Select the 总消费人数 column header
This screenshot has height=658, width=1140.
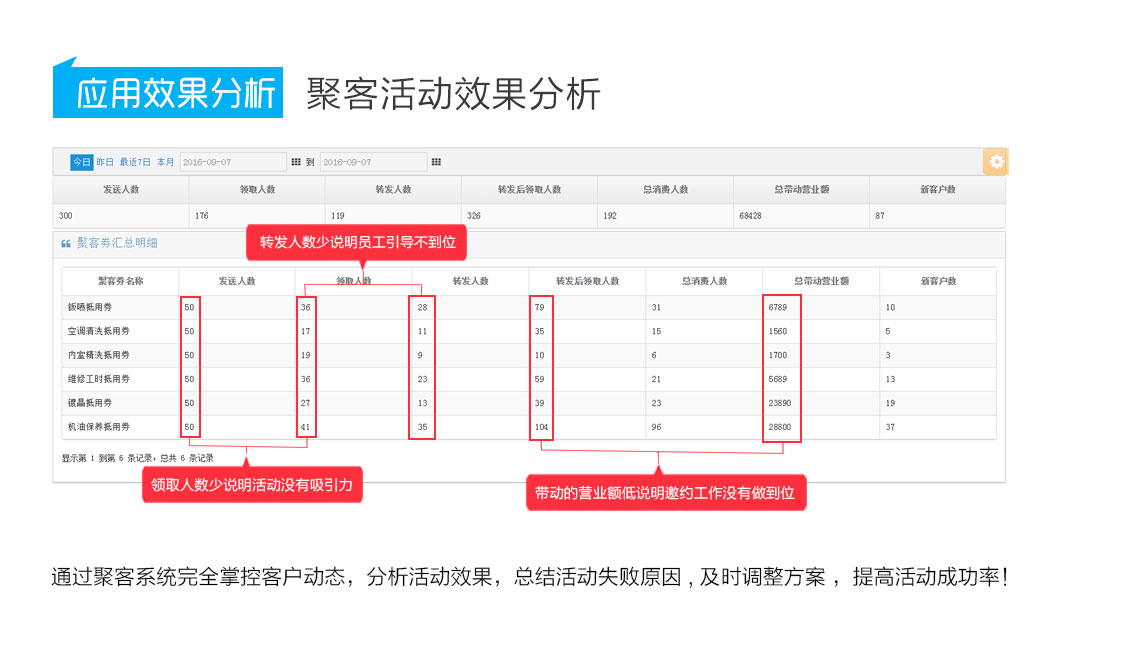704,281
